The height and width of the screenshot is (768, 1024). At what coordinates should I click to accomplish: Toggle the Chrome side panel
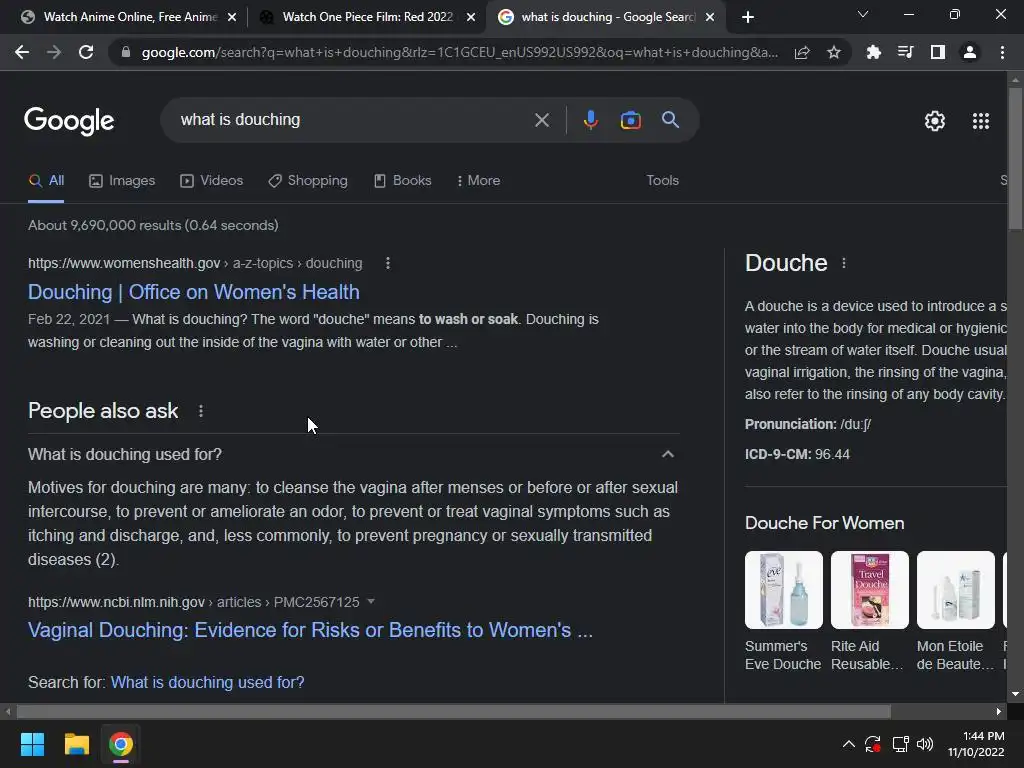[x=938, y=52]
